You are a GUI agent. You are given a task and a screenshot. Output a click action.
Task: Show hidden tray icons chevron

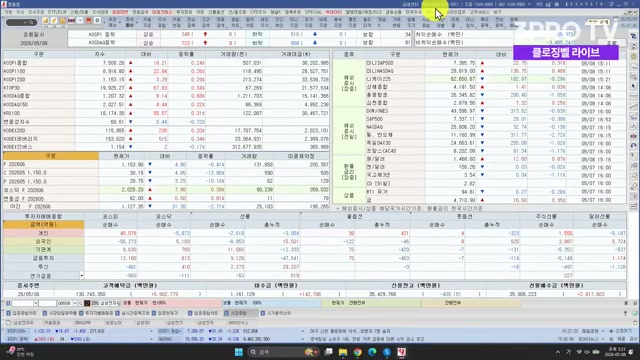[x=558, y=352]
